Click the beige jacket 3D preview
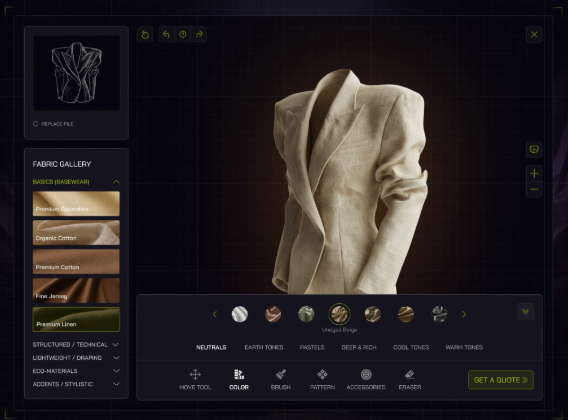 pos(350,181)
